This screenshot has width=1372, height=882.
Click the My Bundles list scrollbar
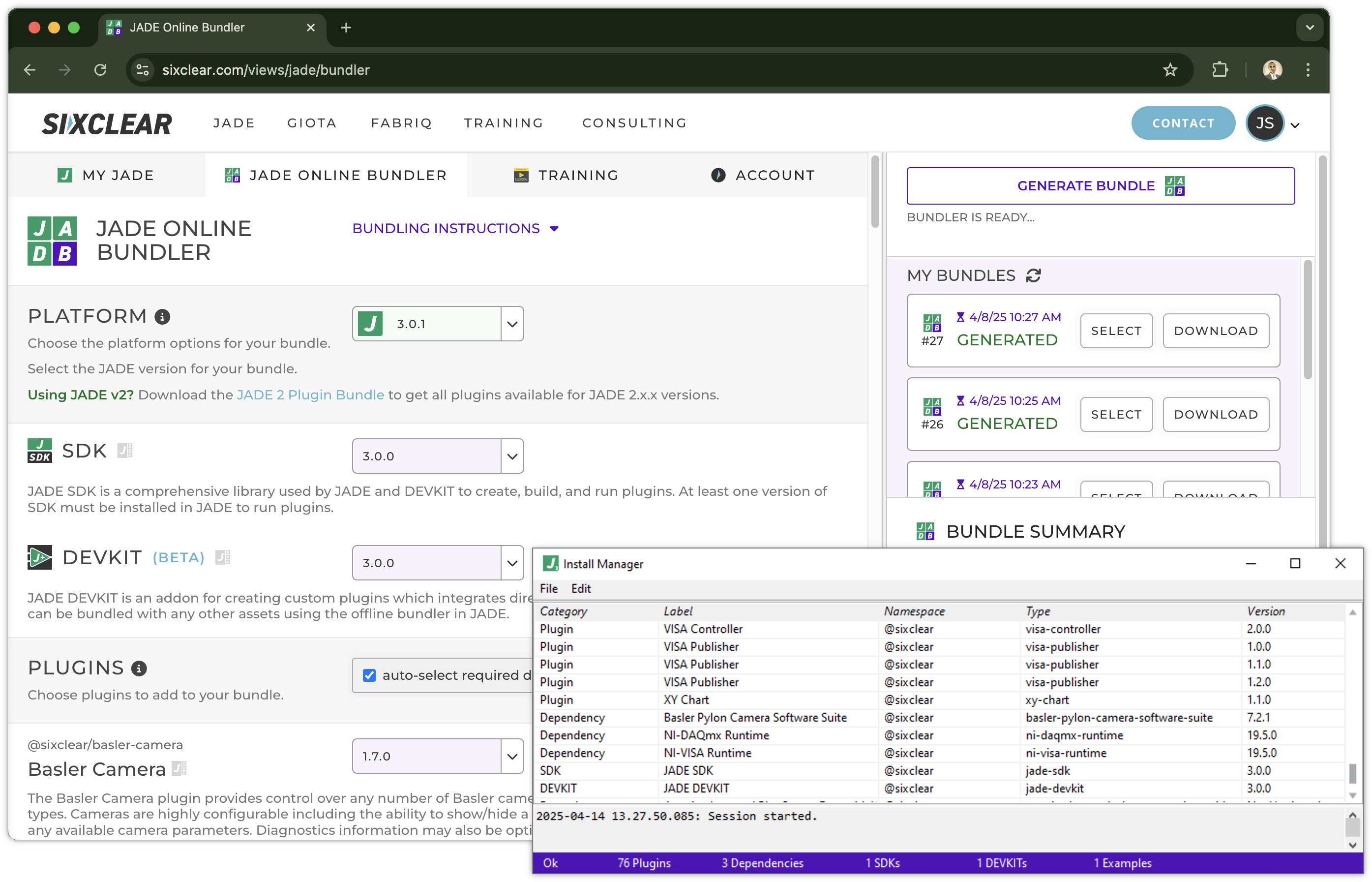(1308, 321)
